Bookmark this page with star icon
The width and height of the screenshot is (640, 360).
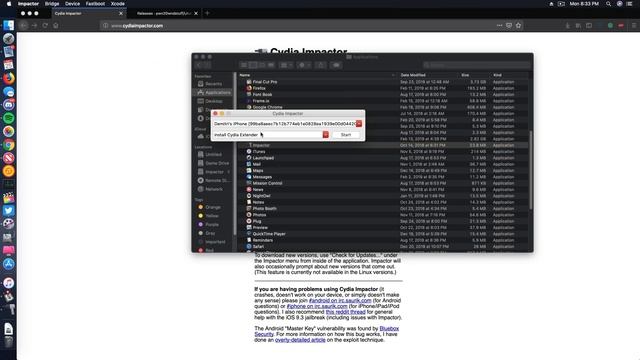[518, 25]
